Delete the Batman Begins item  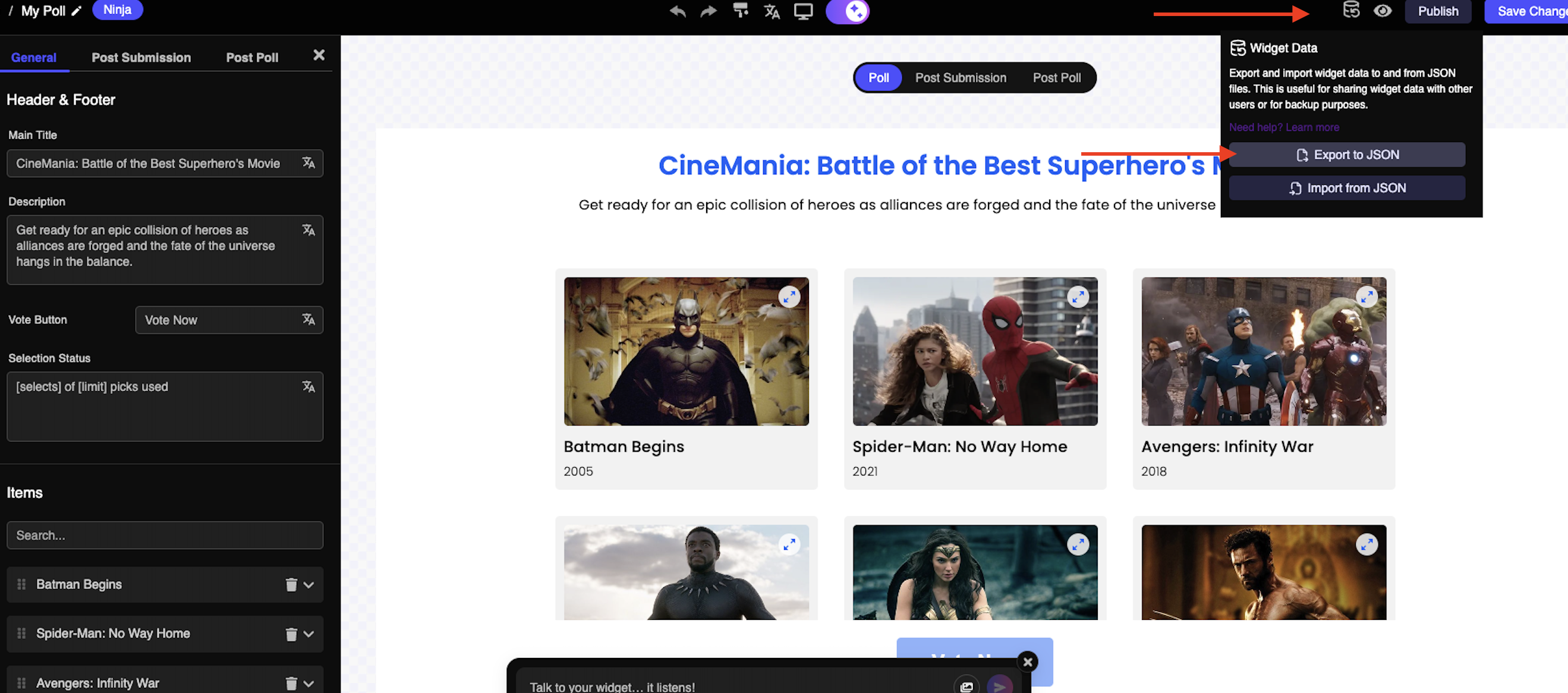point(291,585)
